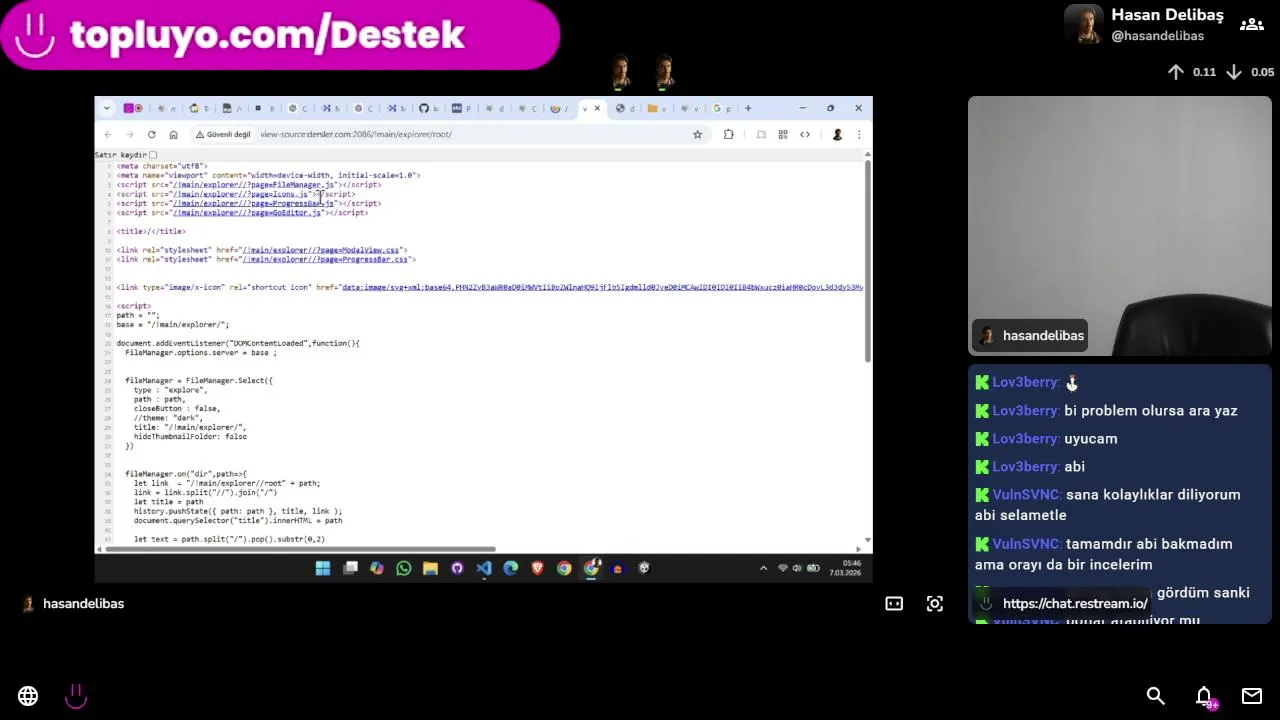
Task: Open the ModalView.css stylesheet link
Action: point(321,250)
